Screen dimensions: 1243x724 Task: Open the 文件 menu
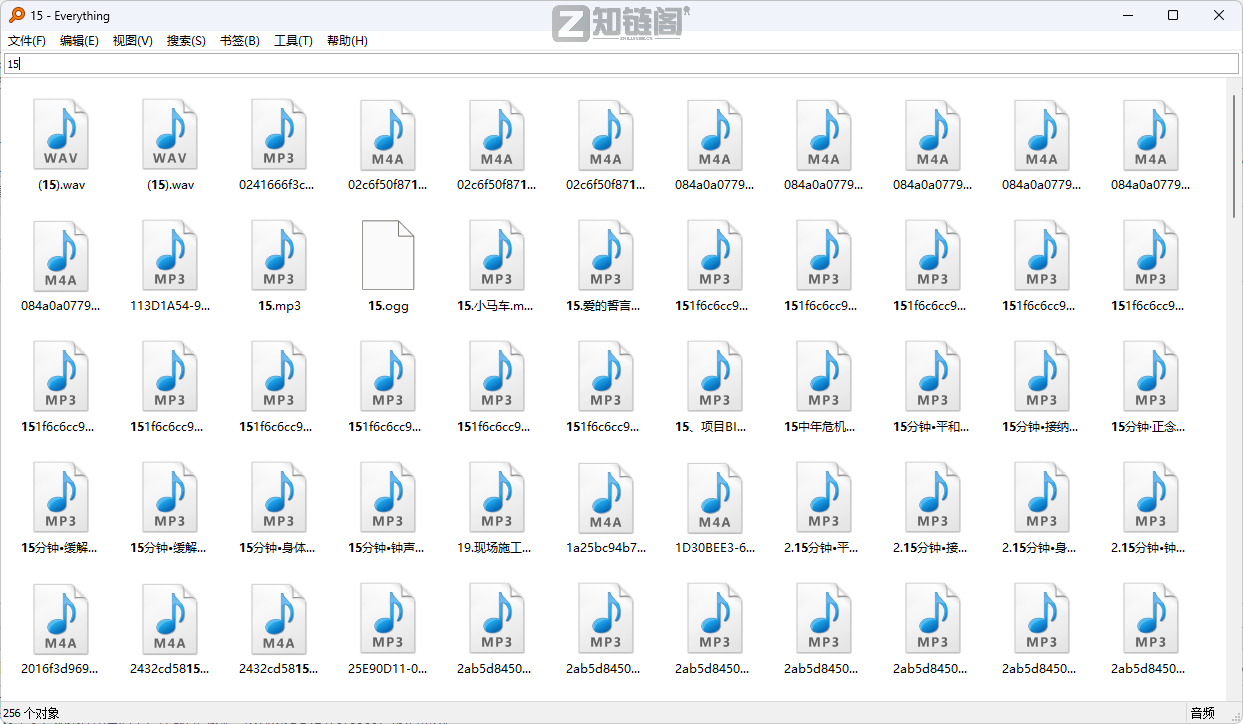coord(25,40)
